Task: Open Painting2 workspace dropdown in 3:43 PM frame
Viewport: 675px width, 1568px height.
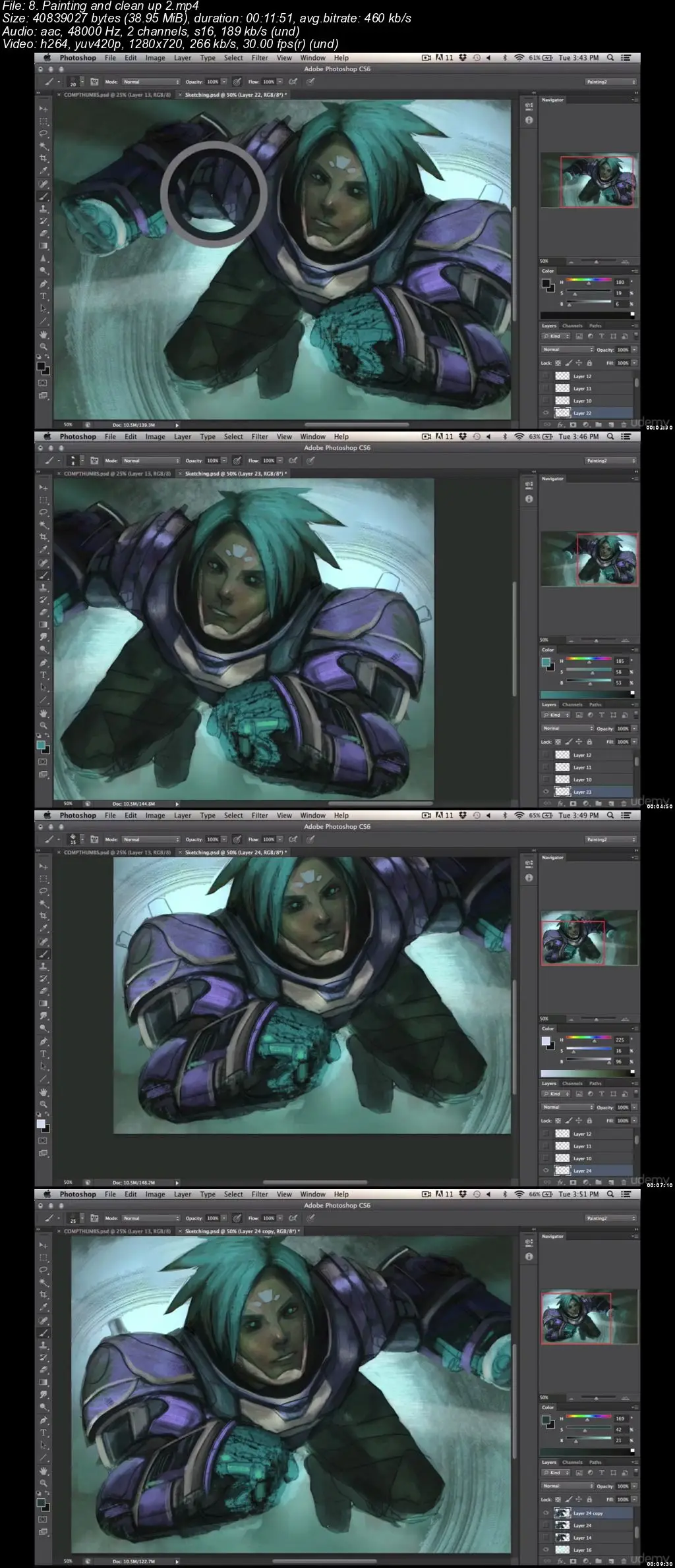Action: point(611,82)
